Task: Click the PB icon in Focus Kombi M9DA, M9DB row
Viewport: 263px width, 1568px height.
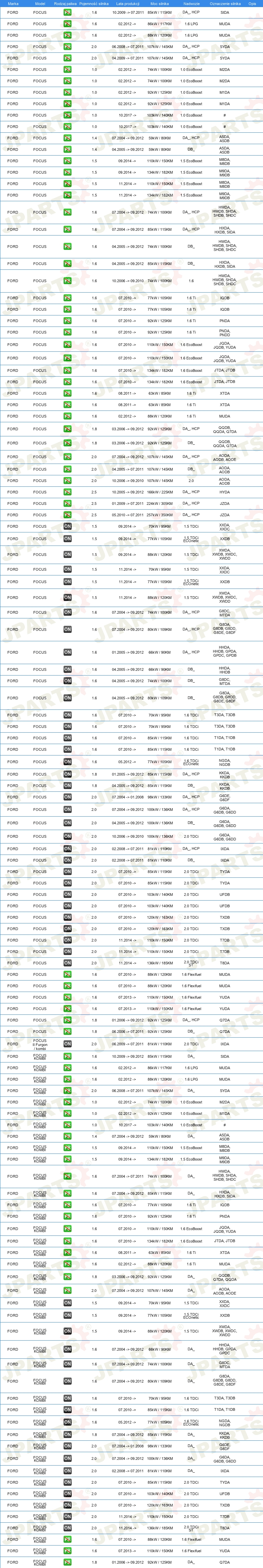Action: (68, 1160)
